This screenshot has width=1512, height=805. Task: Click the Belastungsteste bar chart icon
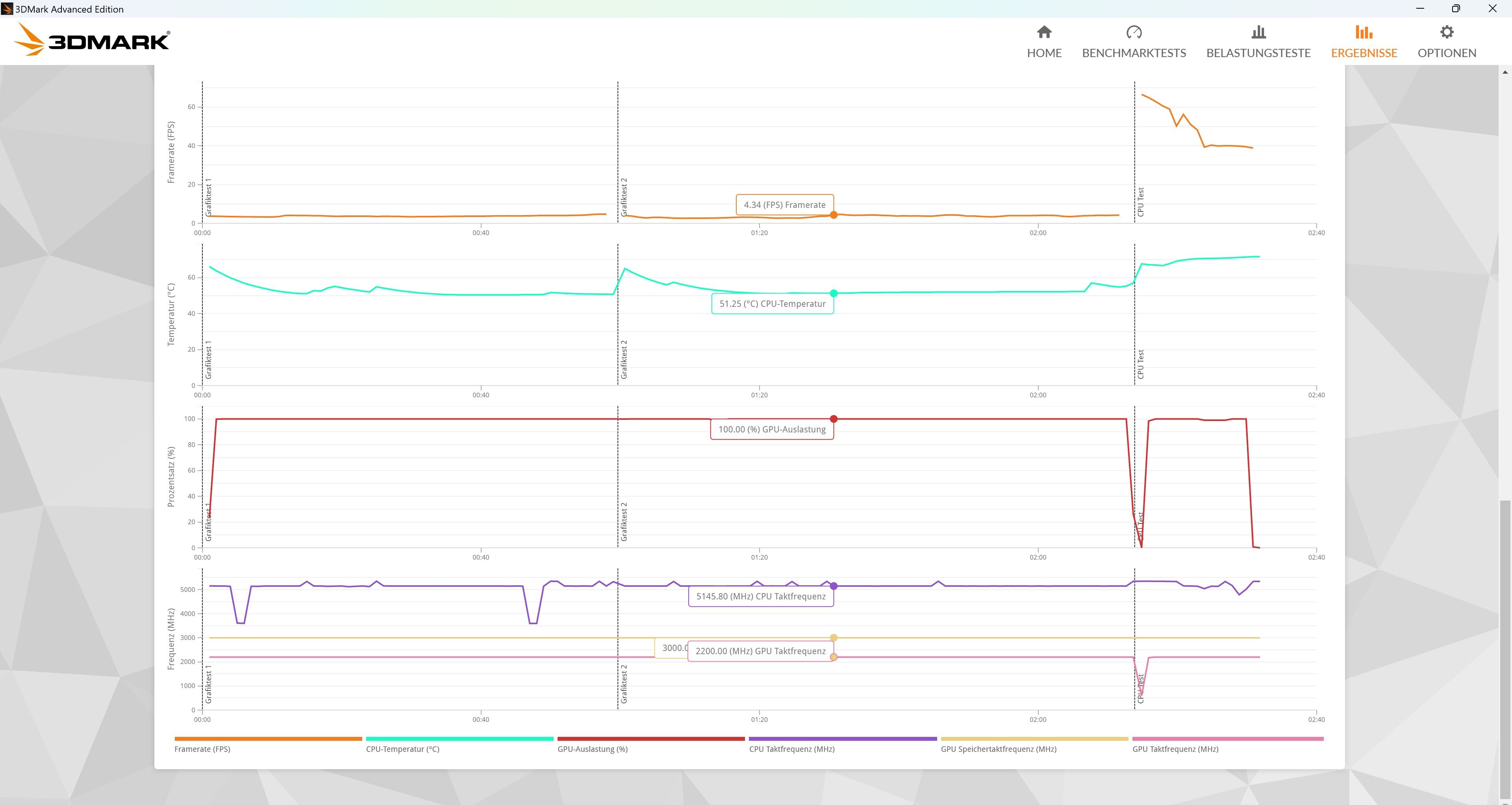tap(1258, 32)
